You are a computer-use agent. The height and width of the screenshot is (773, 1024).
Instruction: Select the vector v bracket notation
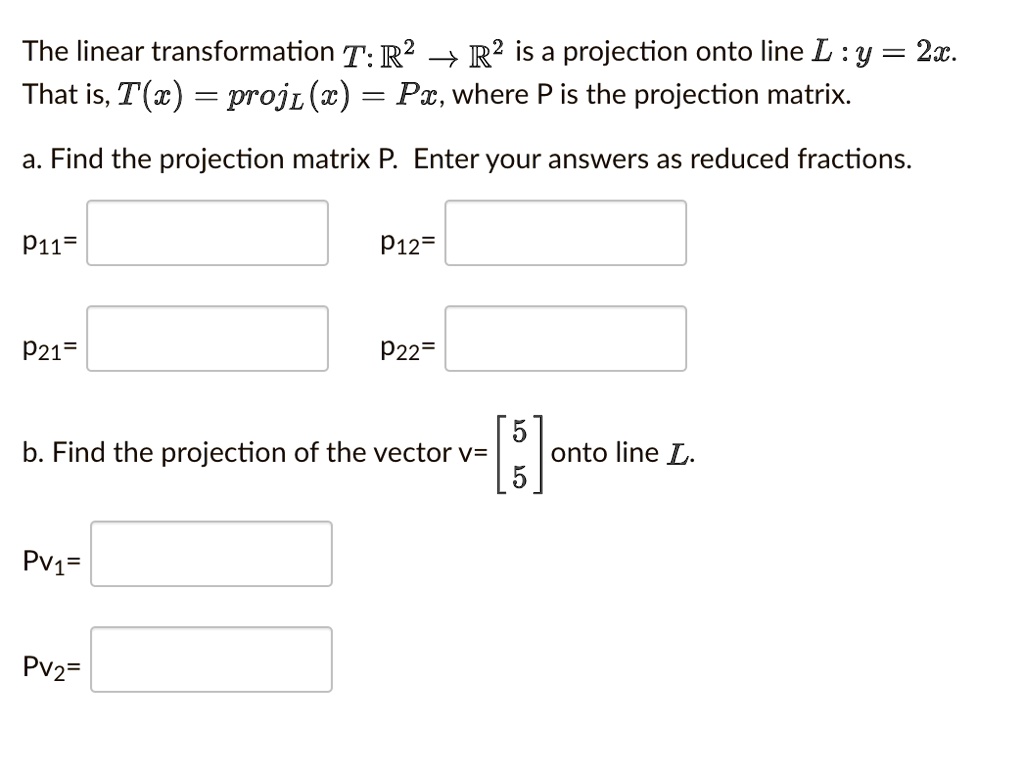pos(518,452)
